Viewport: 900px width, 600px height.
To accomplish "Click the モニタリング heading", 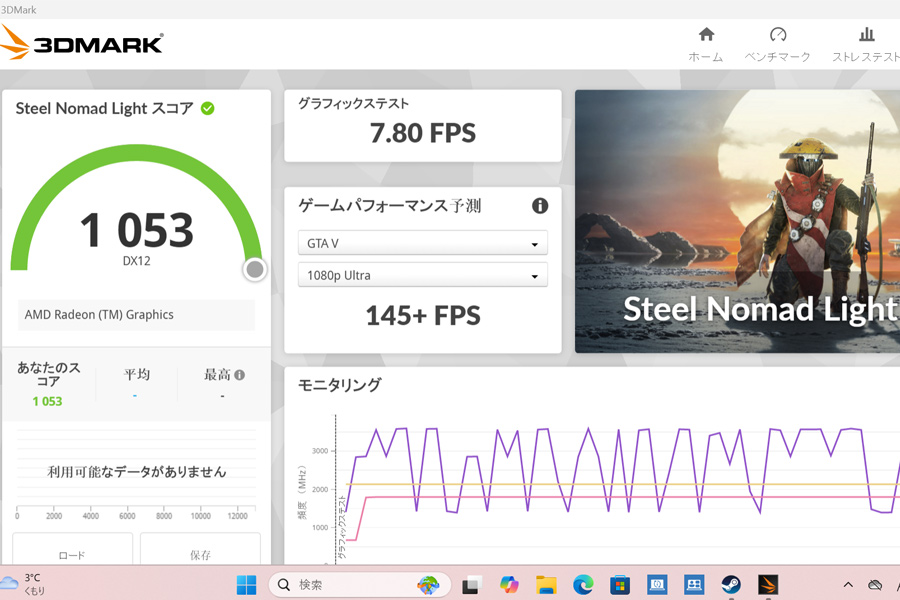I will tap(339, 385).
